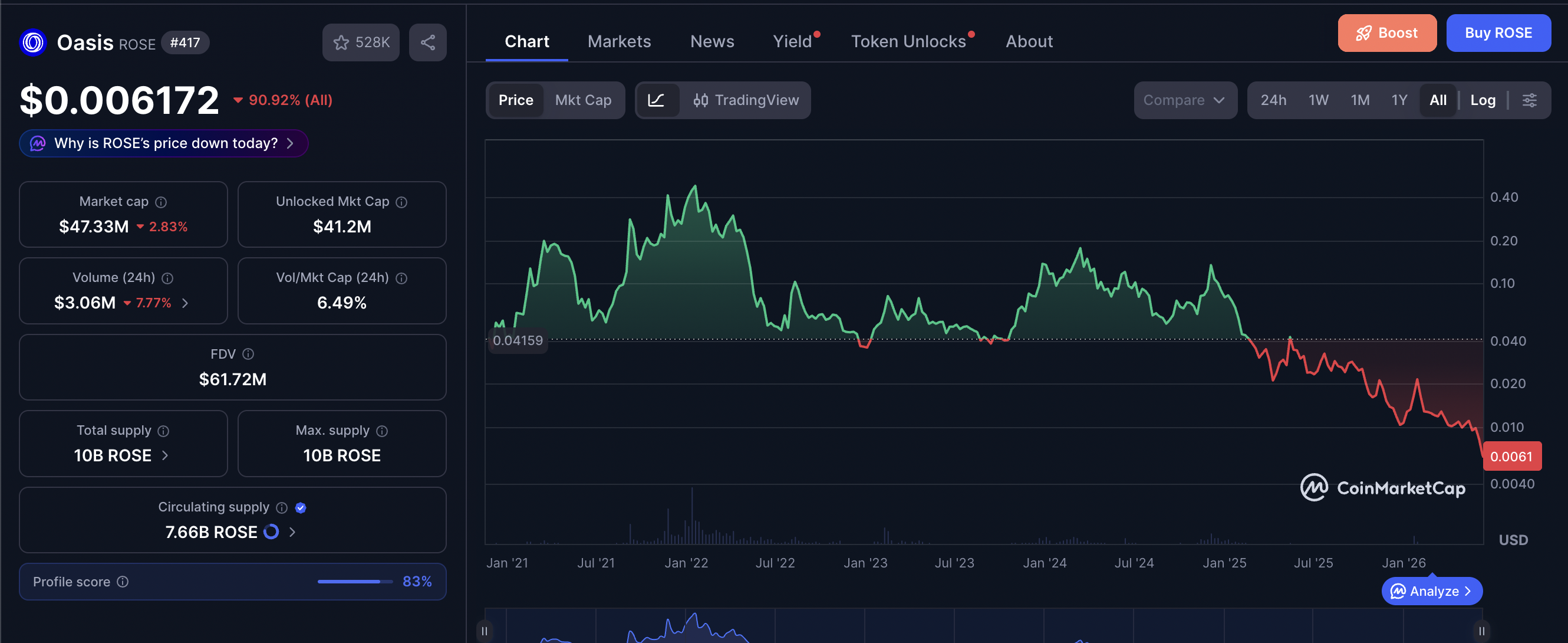The image size is (1568, 643).
Task: Open the Markets tab
Action: pos(619,41)
